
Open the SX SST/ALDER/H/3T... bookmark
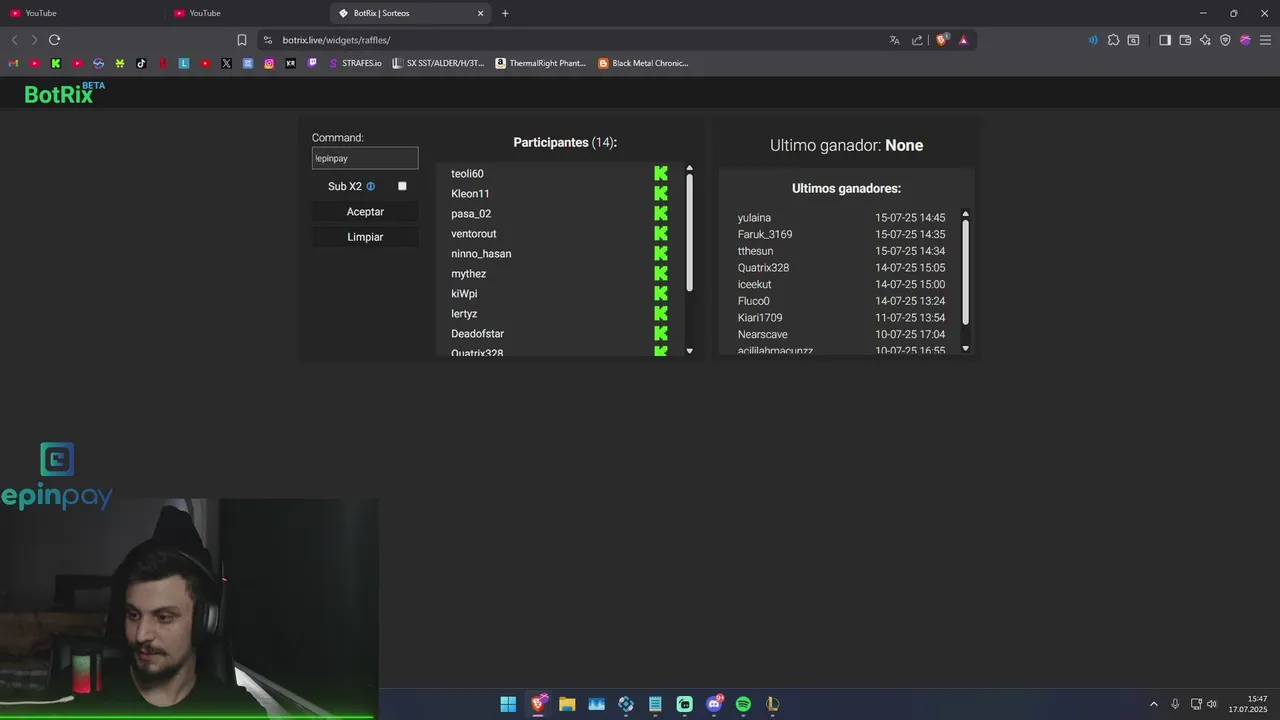pos(438,63)
